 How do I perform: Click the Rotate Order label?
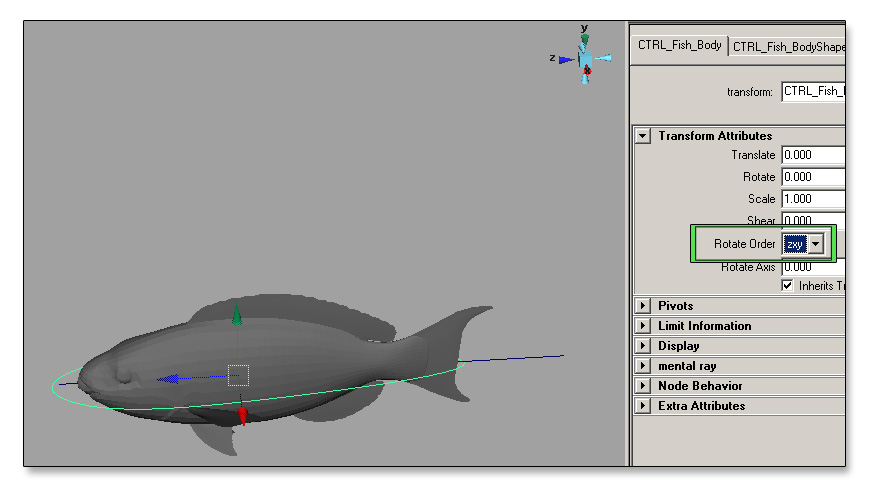click(x=744, y=244)
